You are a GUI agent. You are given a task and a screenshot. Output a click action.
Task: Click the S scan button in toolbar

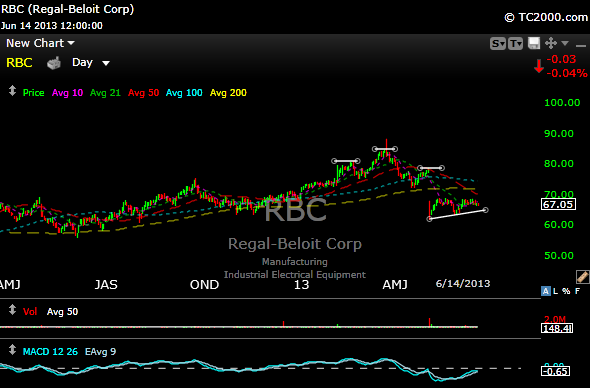[x=497, y=44]
